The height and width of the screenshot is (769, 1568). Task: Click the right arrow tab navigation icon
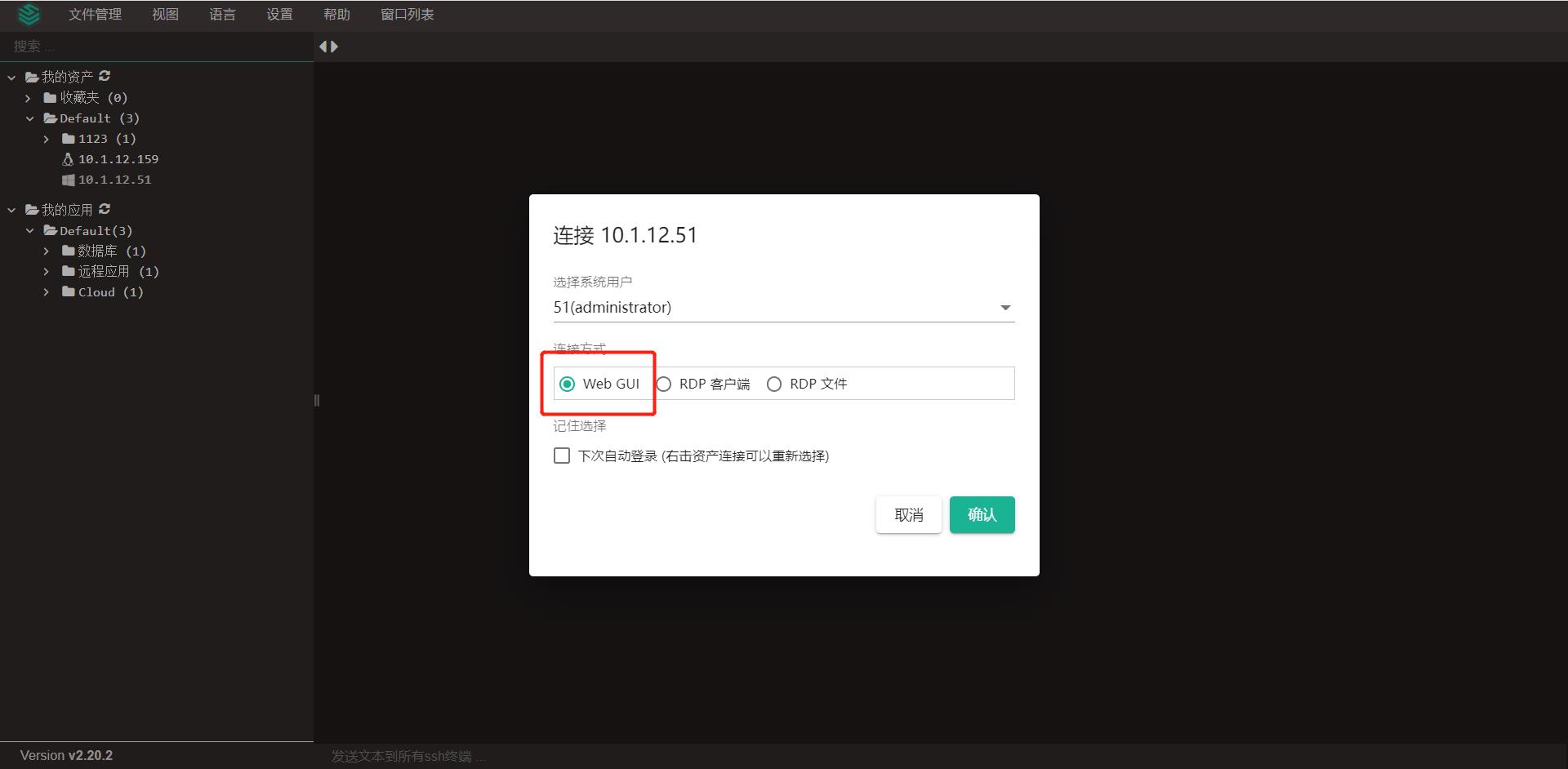[x=334, y=47]
